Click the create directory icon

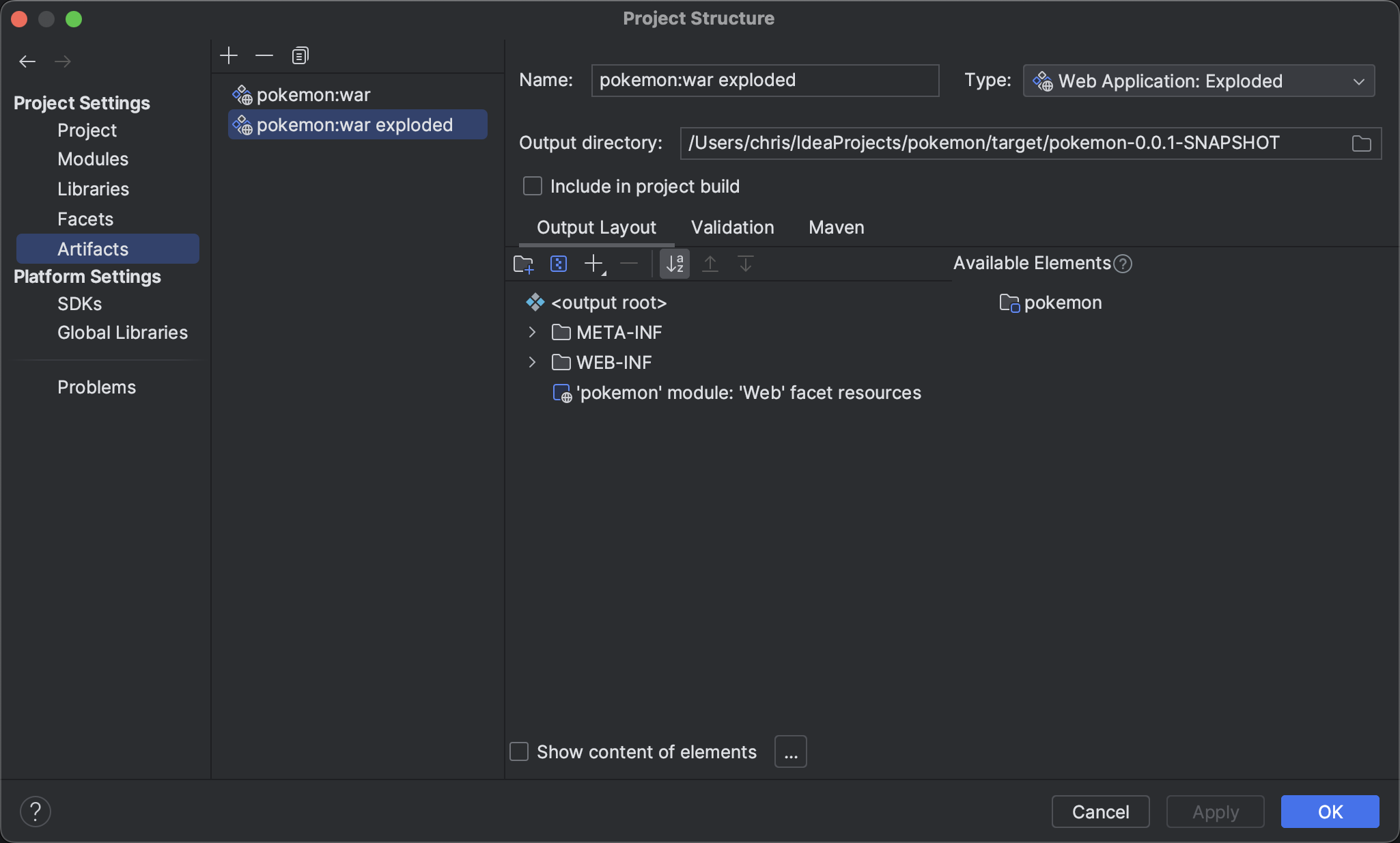[523, 264]
